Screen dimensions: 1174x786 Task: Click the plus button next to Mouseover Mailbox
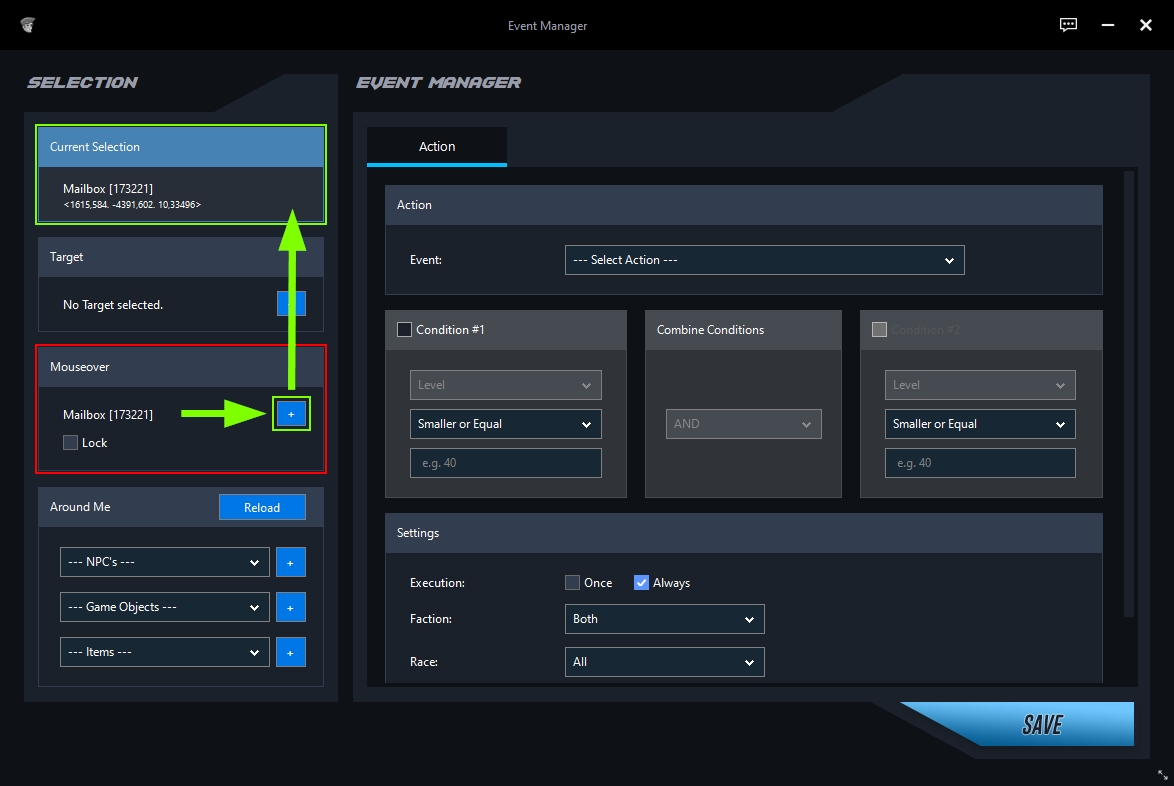point(291,414)
